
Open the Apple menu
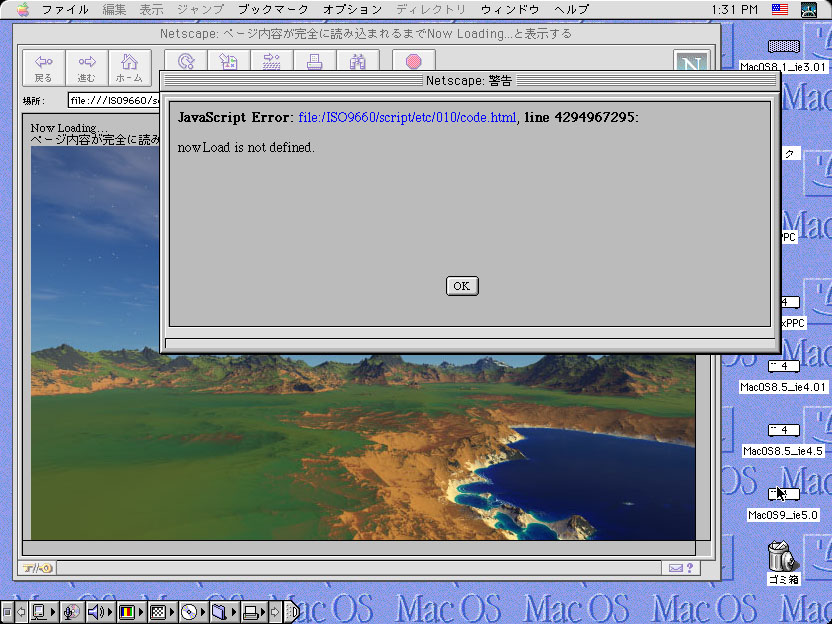(x=23, y=10)
